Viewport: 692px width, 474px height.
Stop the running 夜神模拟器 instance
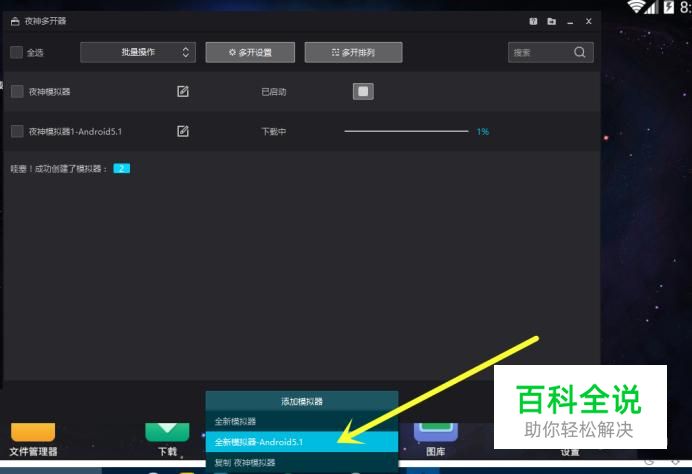coord(363,91)
